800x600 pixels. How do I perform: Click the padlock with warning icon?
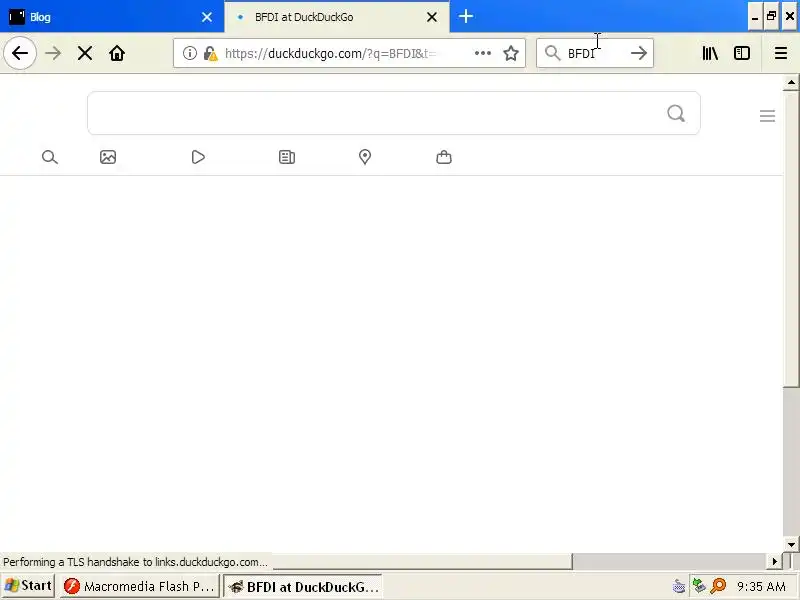point(210,53)
